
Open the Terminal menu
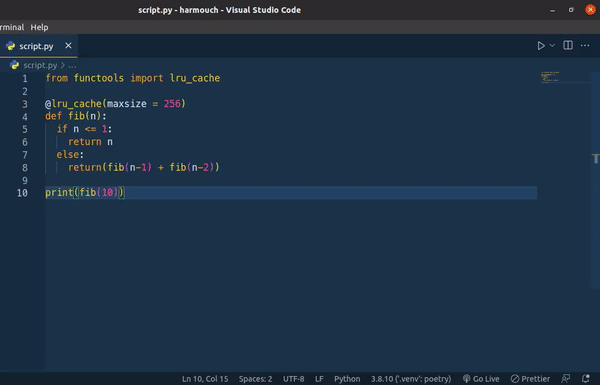12,27
